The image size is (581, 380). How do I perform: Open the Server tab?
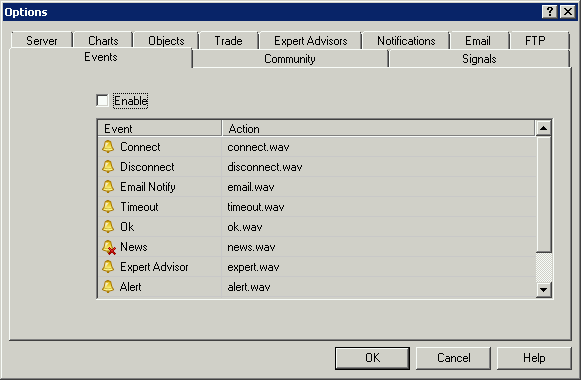[x=42, y=40]
